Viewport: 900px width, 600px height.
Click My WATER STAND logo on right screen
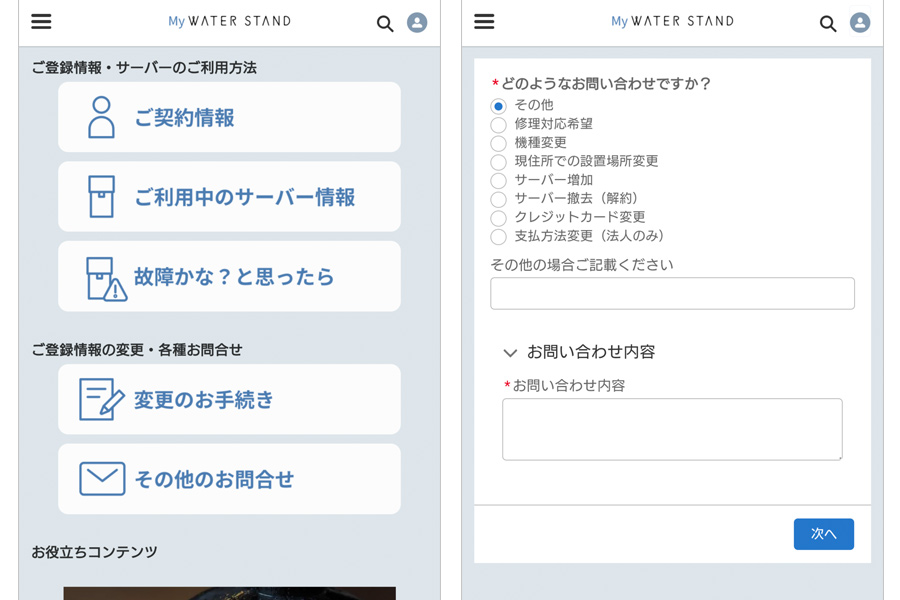pos(672,21)
